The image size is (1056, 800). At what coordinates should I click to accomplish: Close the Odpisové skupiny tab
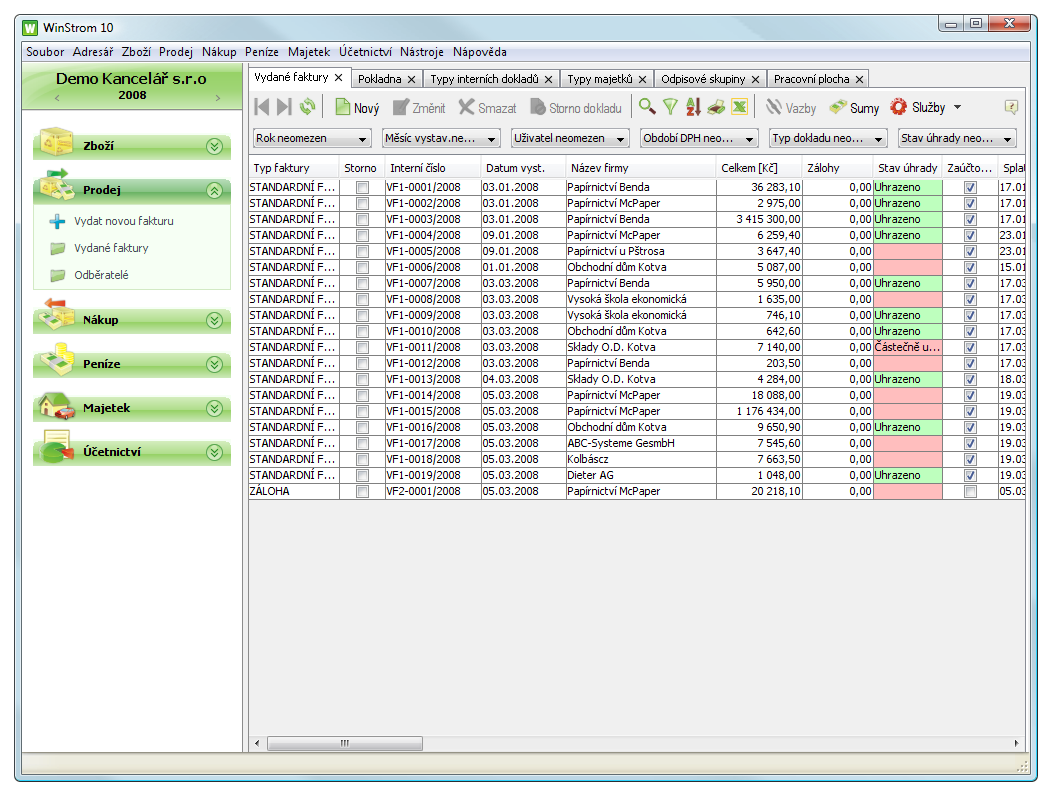click(756, 79)
